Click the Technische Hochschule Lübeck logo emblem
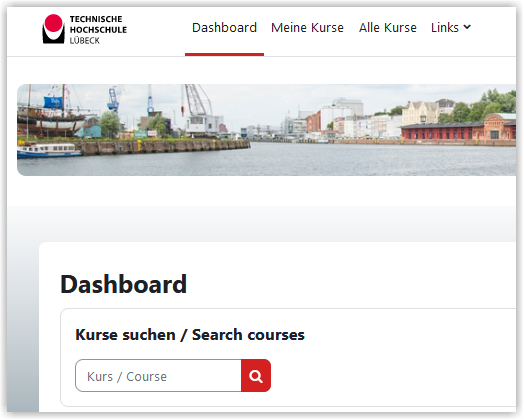 [x=53, y=29]
